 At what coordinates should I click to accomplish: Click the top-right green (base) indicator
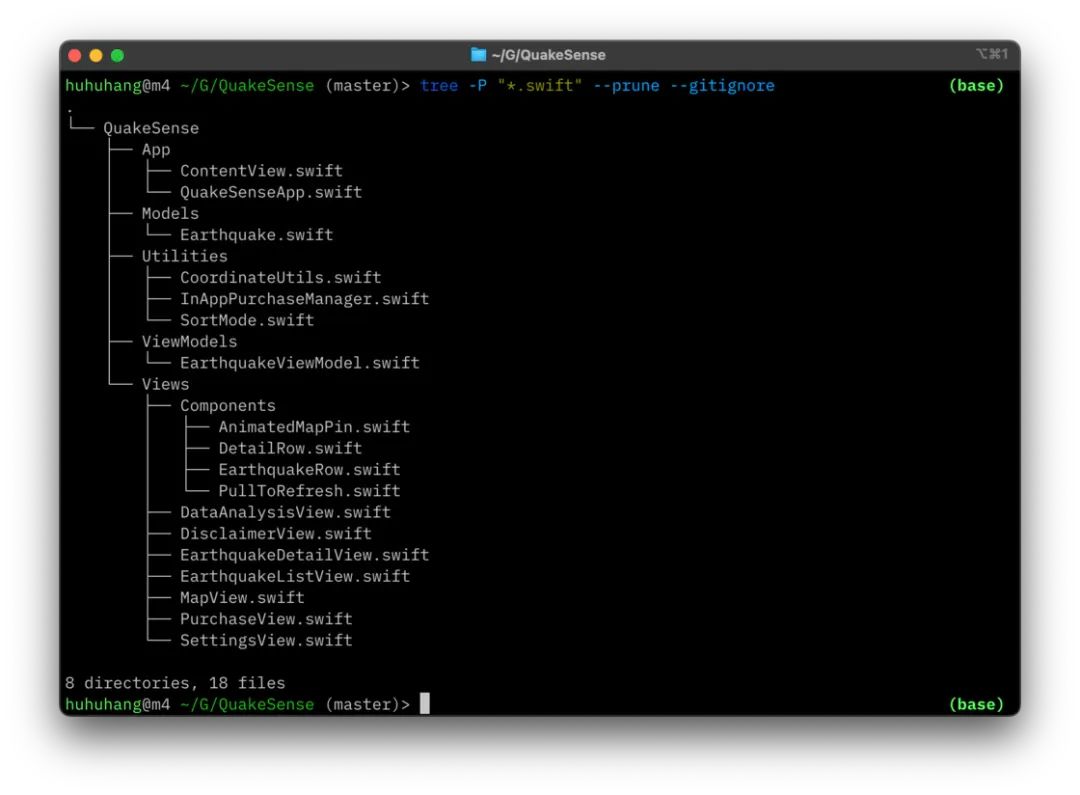coord(975,86)
